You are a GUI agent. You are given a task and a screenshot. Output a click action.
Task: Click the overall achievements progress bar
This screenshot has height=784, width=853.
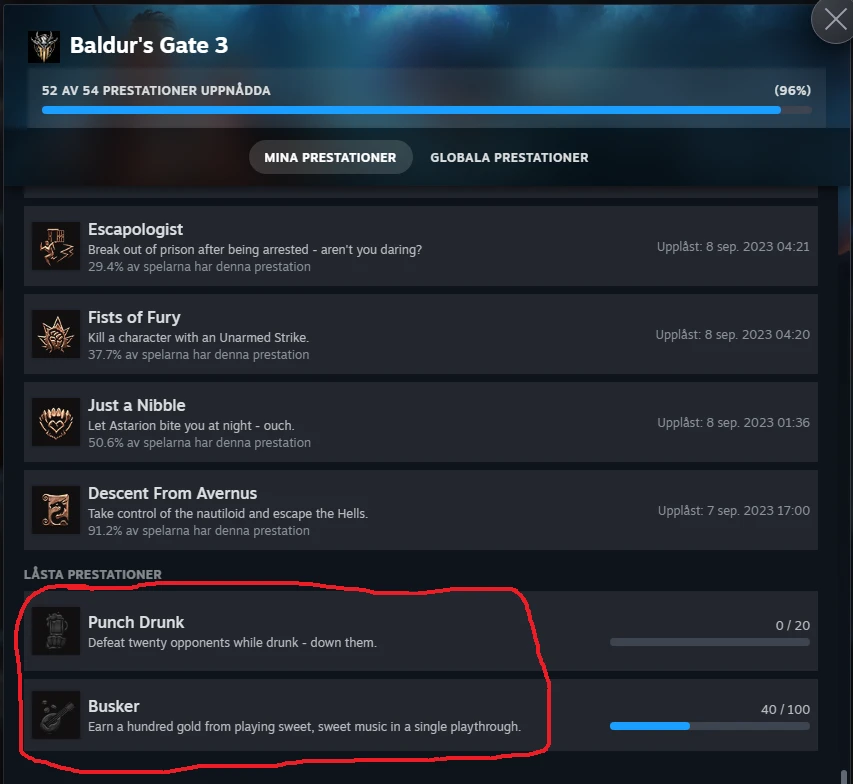426,110
